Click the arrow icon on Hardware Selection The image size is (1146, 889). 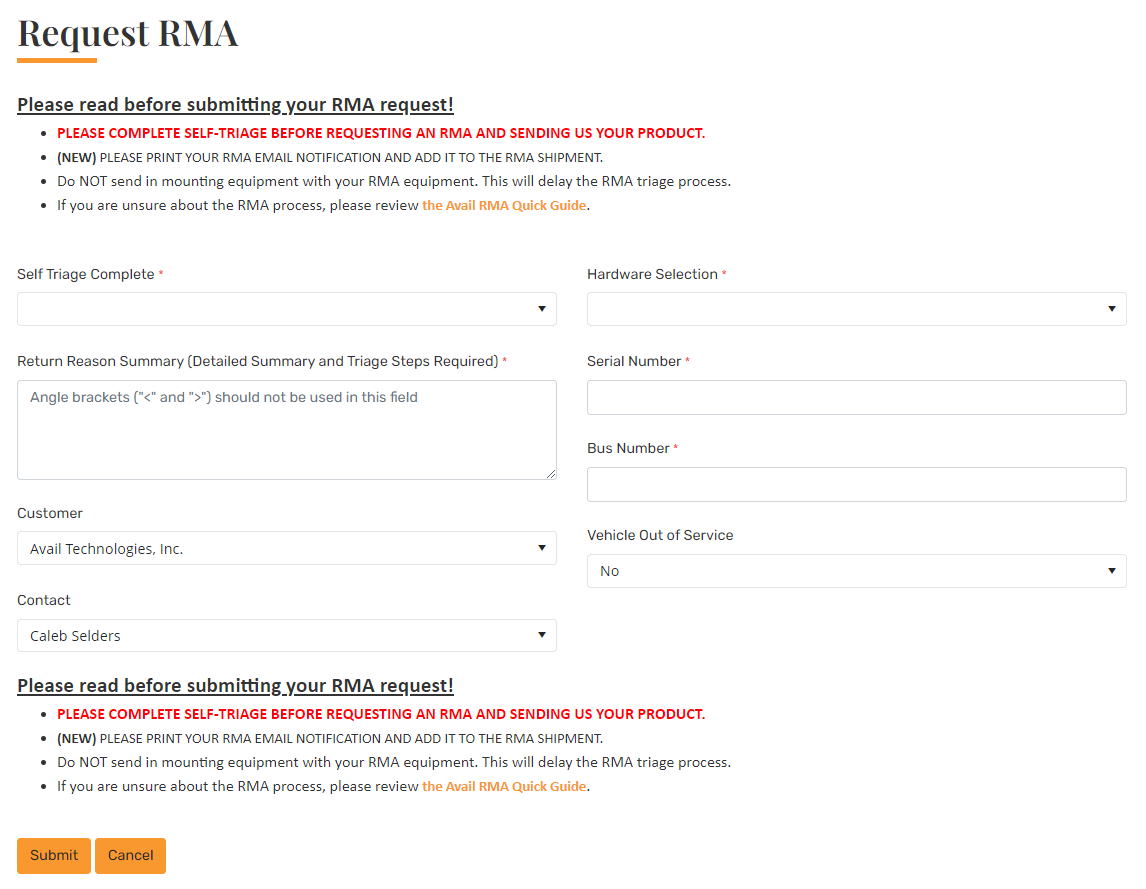(1112, 309)
